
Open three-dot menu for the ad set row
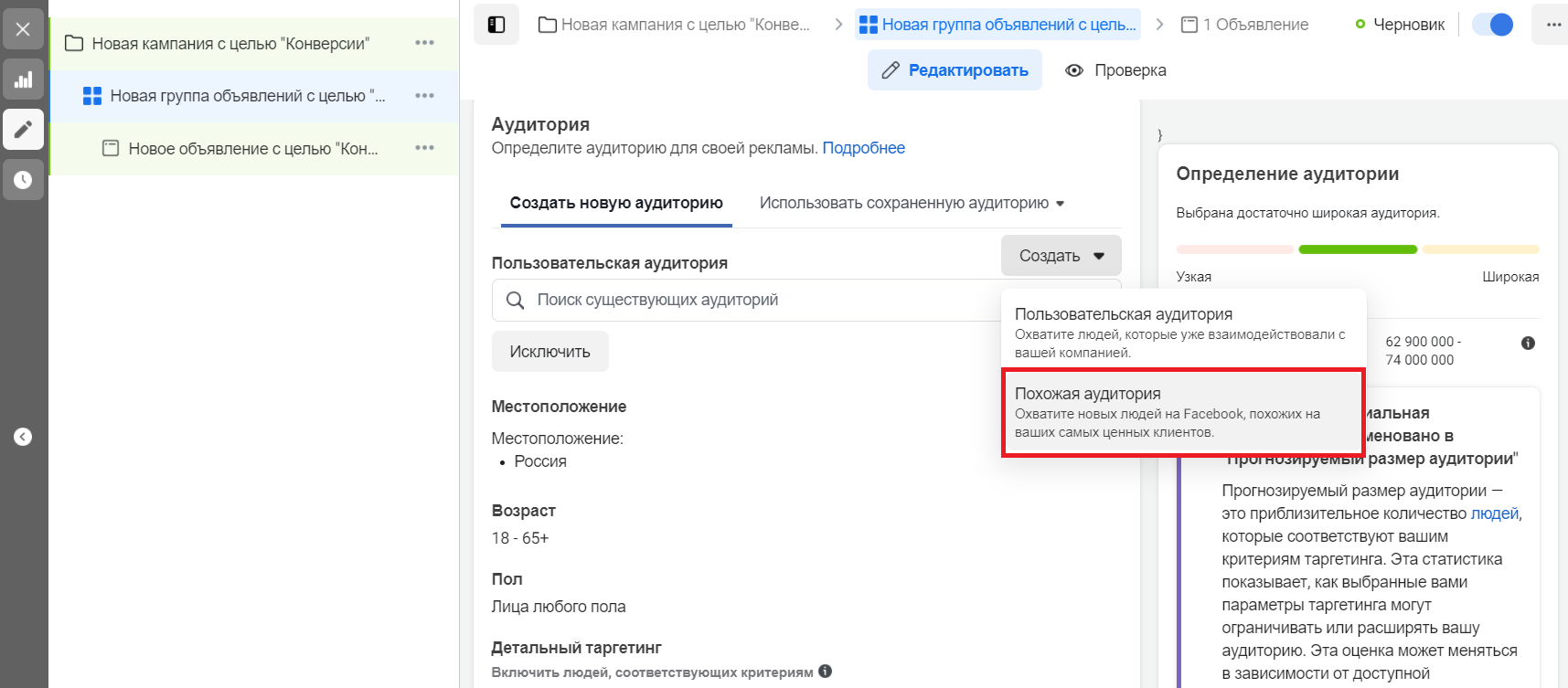[x=424, y=96]
